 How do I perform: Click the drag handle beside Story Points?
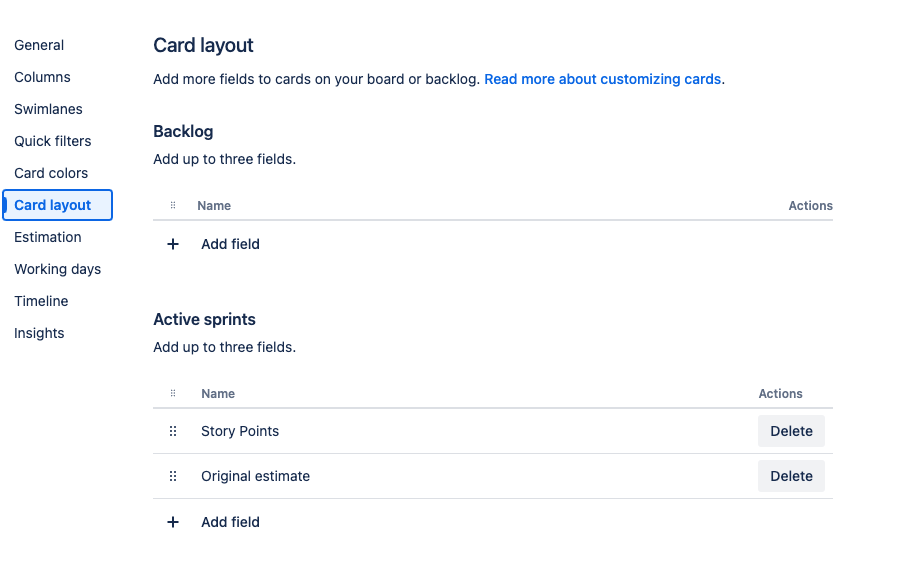click(173, 431)
